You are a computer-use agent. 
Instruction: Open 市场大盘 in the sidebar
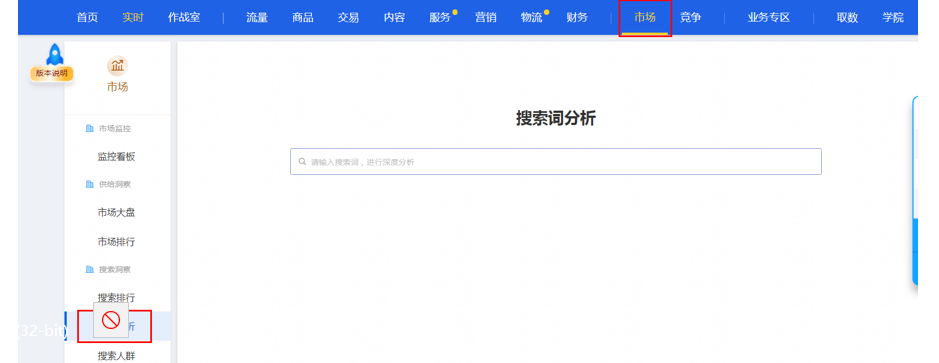(x=116, y=213)
